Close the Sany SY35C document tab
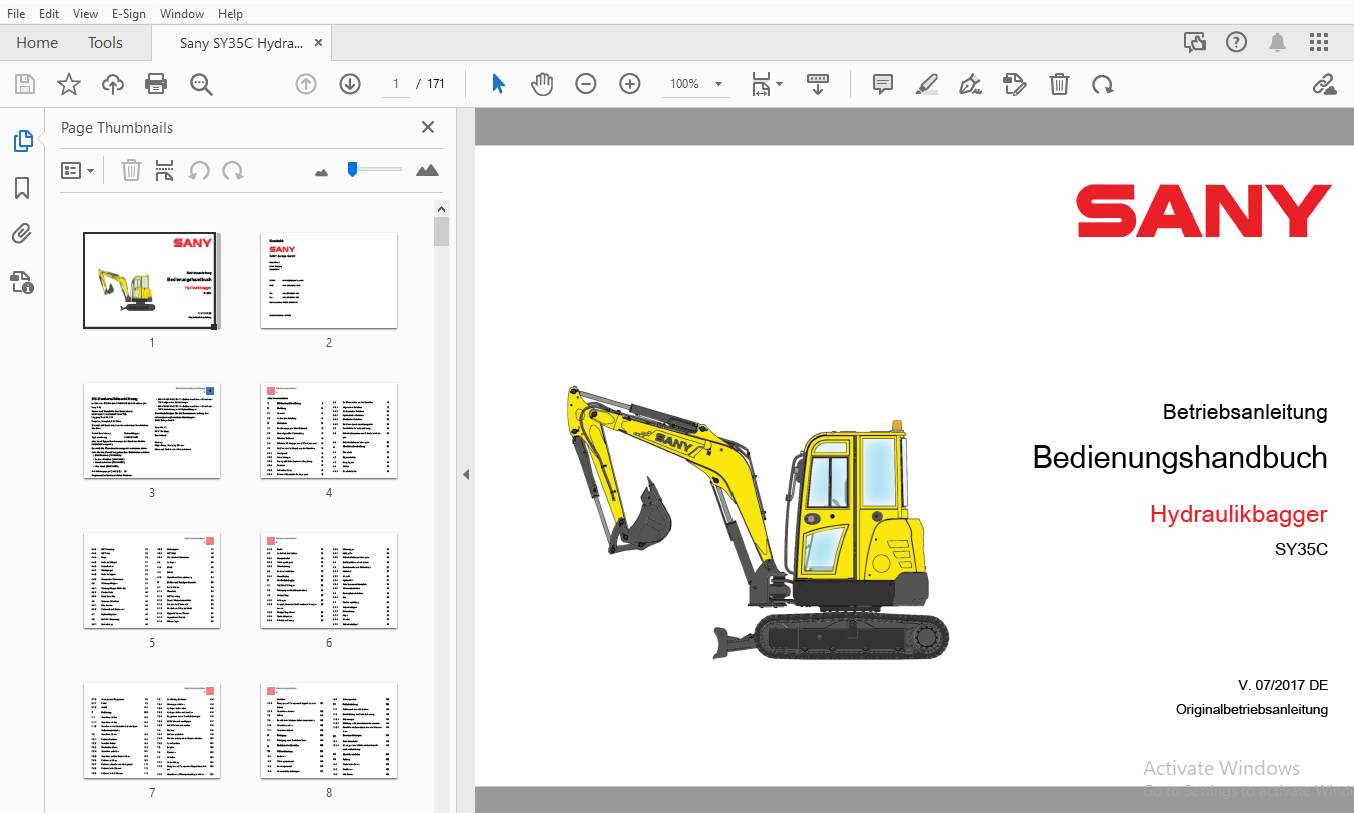Image resolution: width=1354 pixels, height=813 pixels. pyautogui.click(x=319, y=43)
